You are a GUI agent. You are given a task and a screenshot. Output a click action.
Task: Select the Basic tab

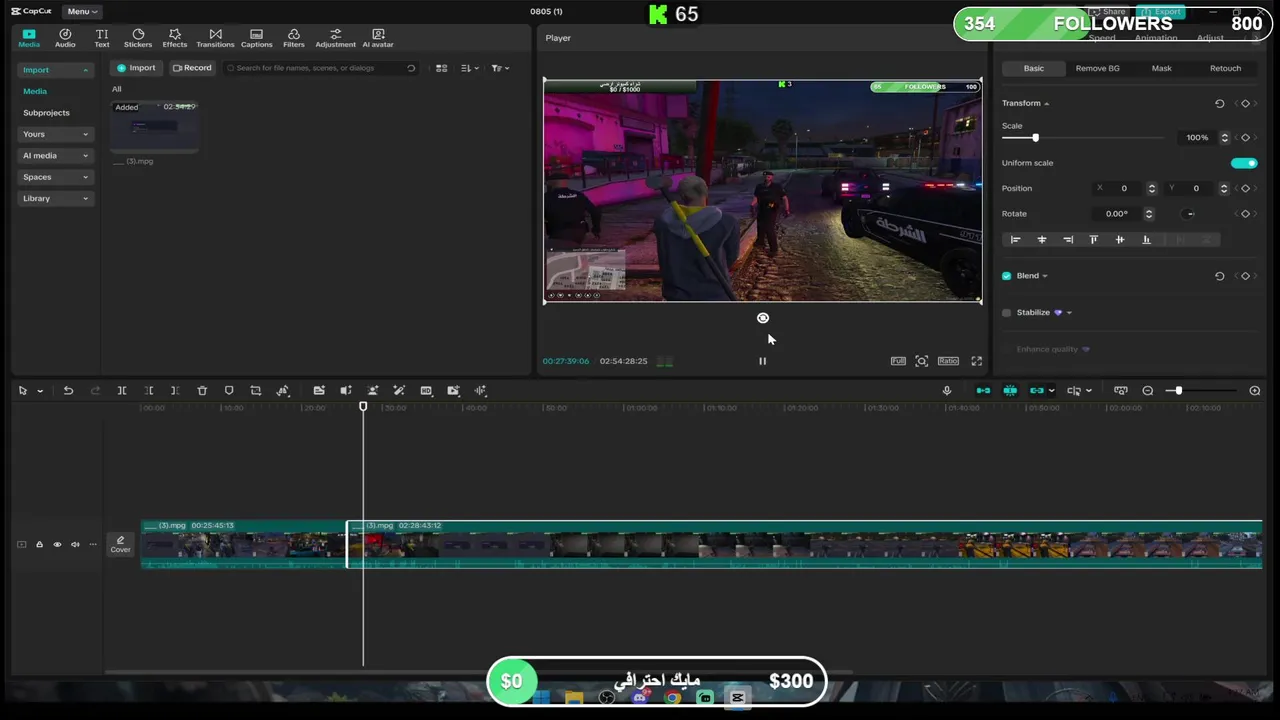[x=1033, y=68]
